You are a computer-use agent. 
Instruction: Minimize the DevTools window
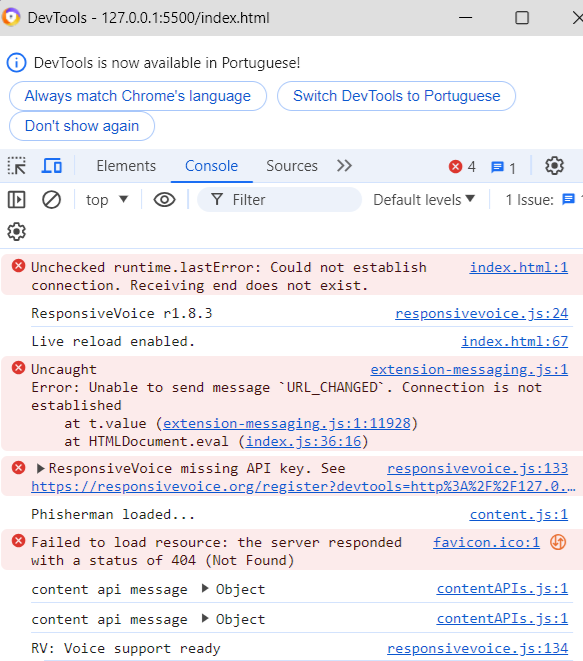coord(465,18)
